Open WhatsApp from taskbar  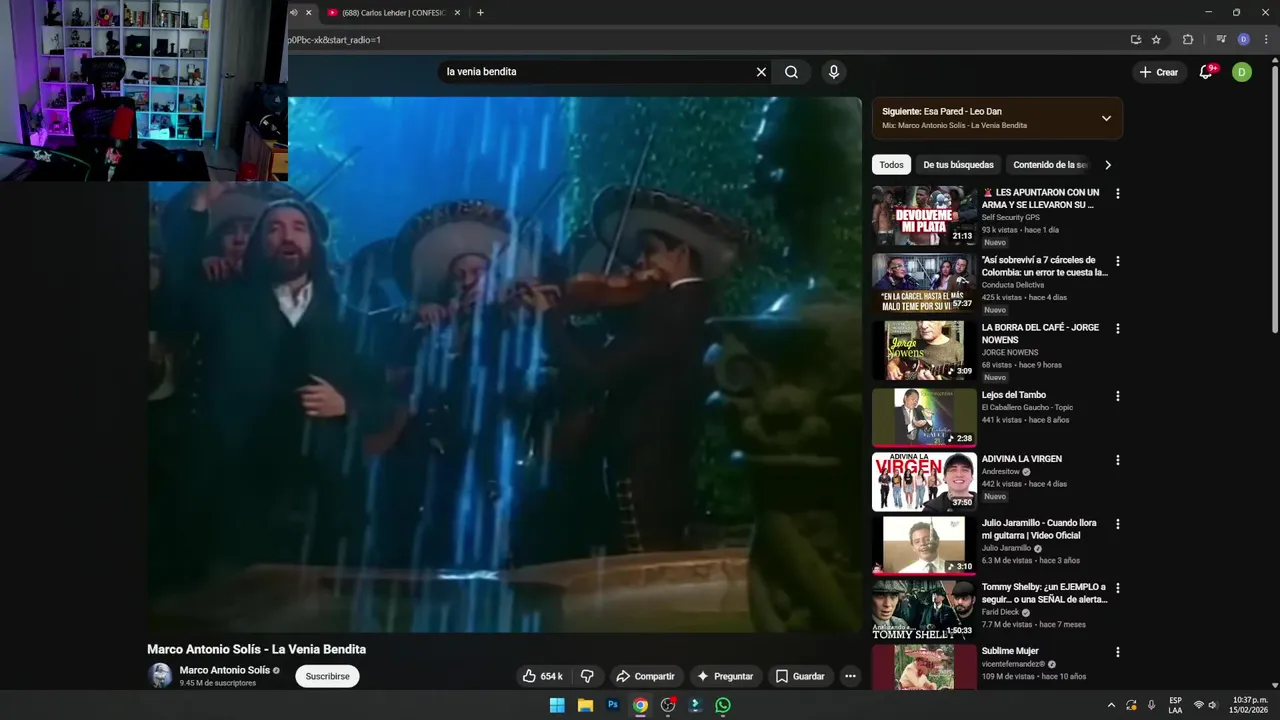[x=723, y=705]
